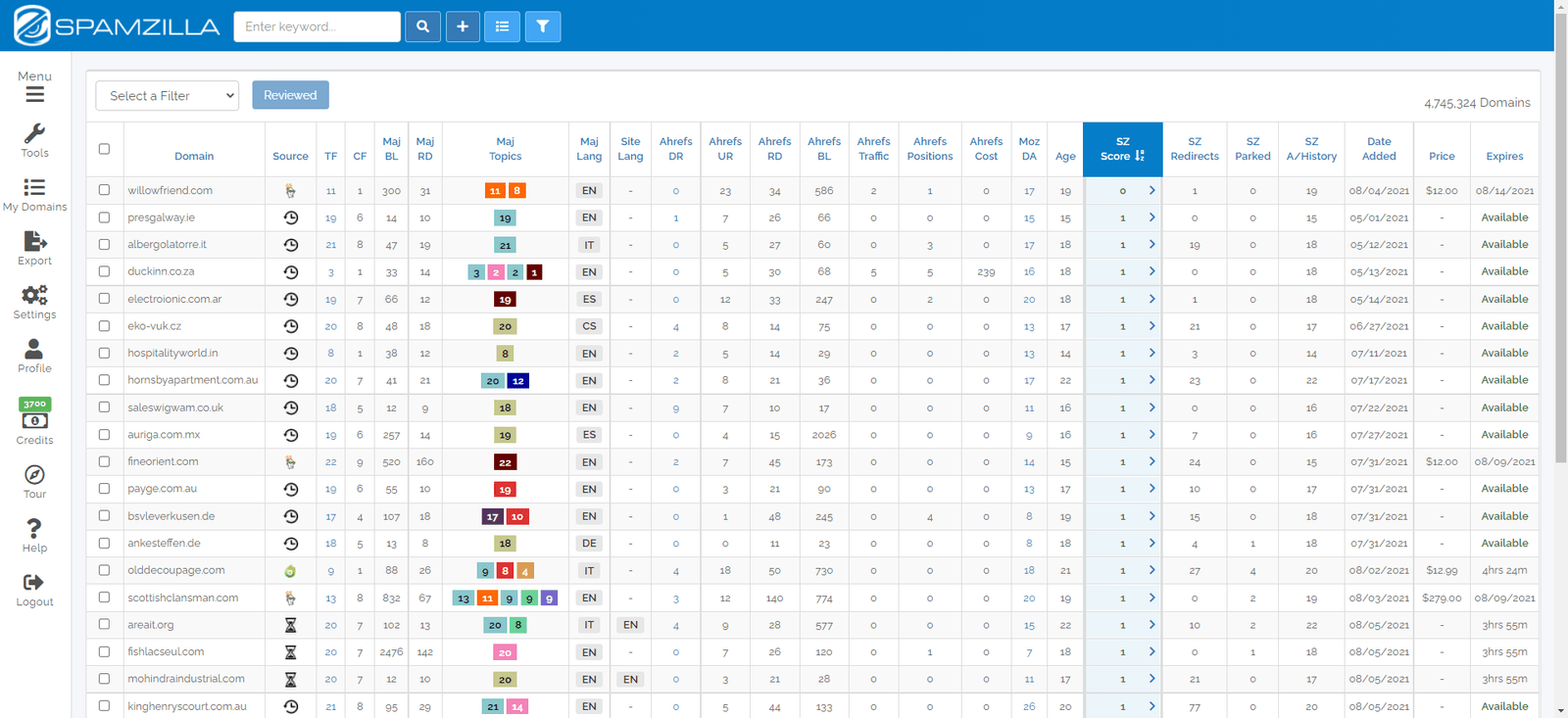Open Tools wrench icon in sidebar
Viewport: 1568px width, 718px height.
tap(34, 133)
